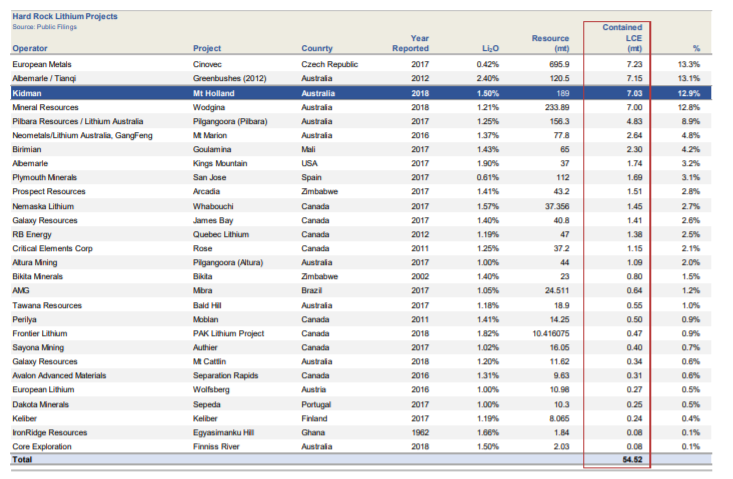The width and height of the screenshot is (733, 479).
Task: Click the Source: Public Filings text
Action: tap(44, 27)
